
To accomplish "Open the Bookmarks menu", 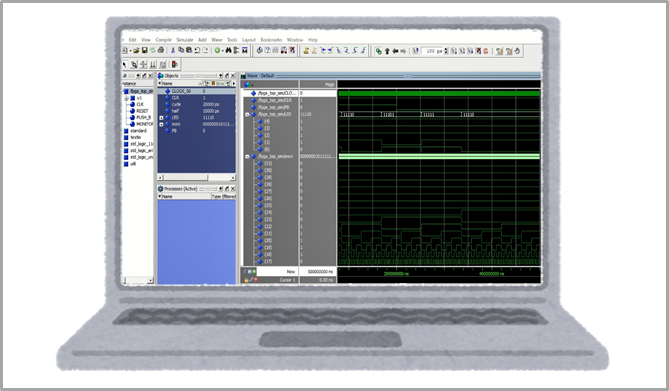I will [x=271, y=40].
